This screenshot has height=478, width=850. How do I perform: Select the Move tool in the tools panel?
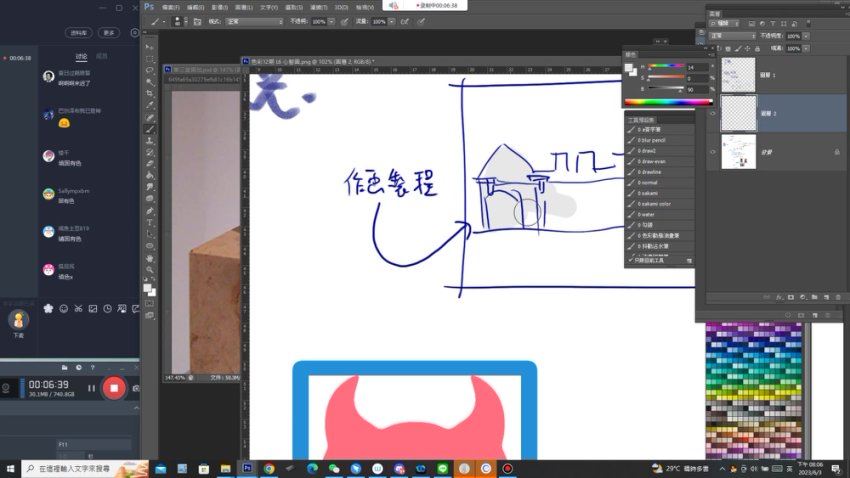pyautogui.click(x=150, y=47)
